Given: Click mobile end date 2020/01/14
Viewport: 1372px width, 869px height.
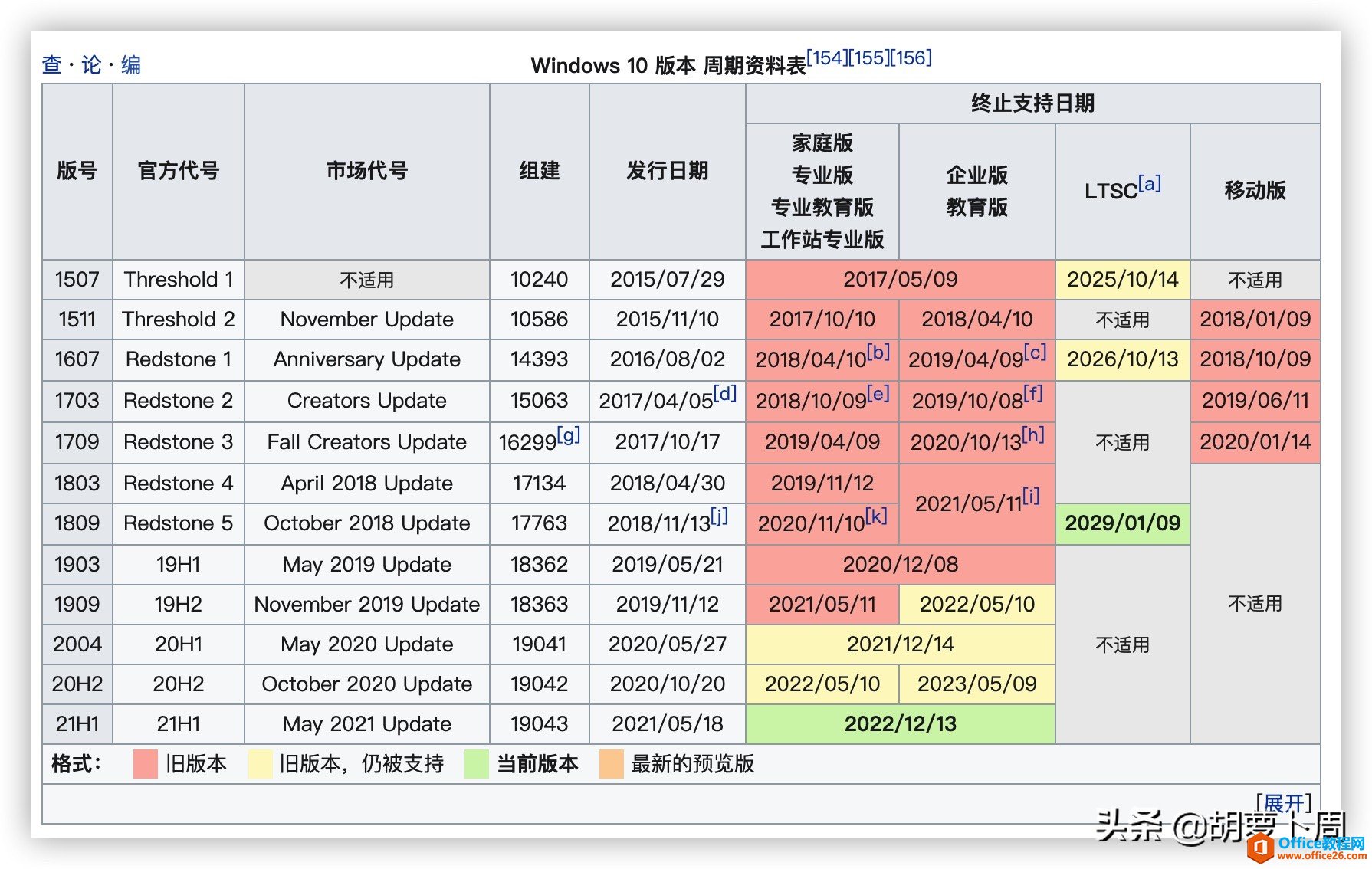Looking at the screenshot, I should pyautogui.click(x=1255, y=442).
